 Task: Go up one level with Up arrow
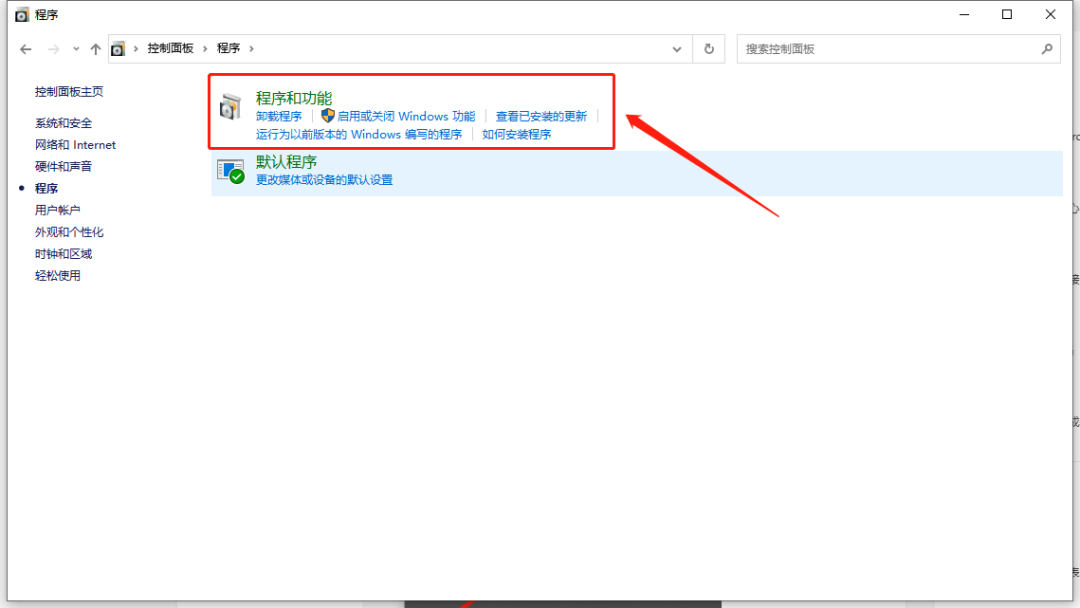pyautogui.click(x=96, y=49)
